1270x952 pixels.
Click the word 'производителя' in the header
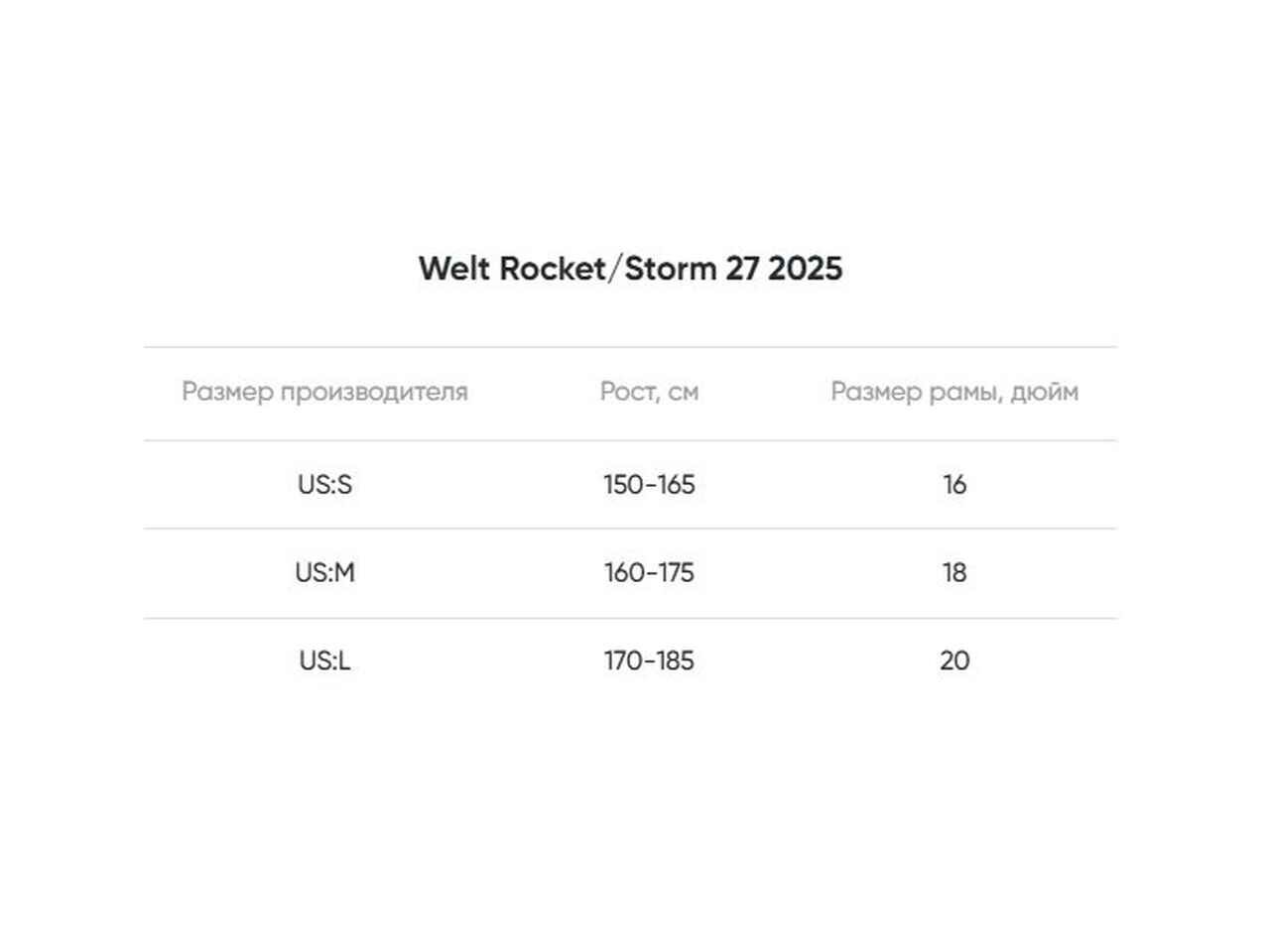click(373, 392)
